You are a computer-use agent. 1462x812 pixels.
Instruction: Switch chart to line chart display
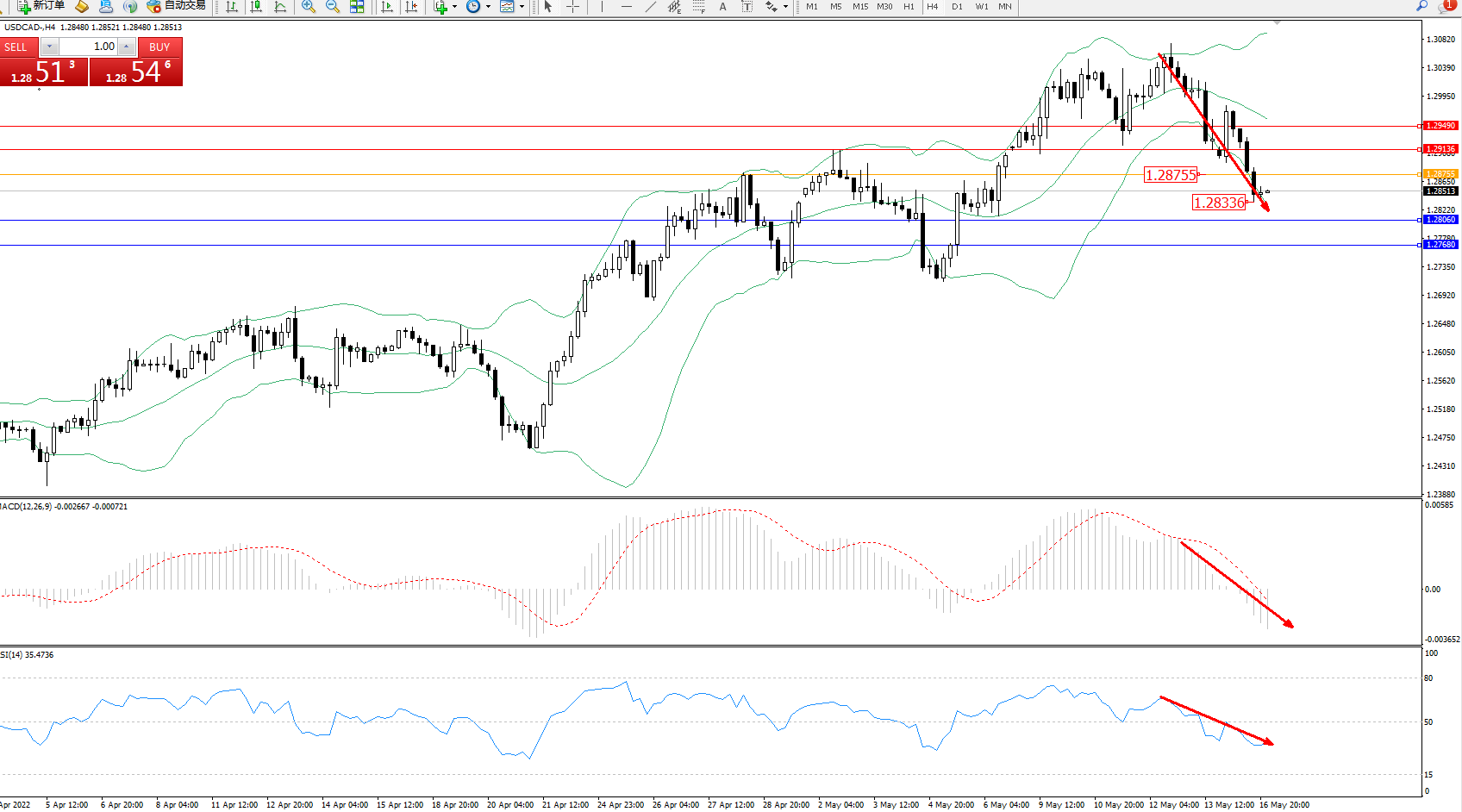tap(280, 7)
